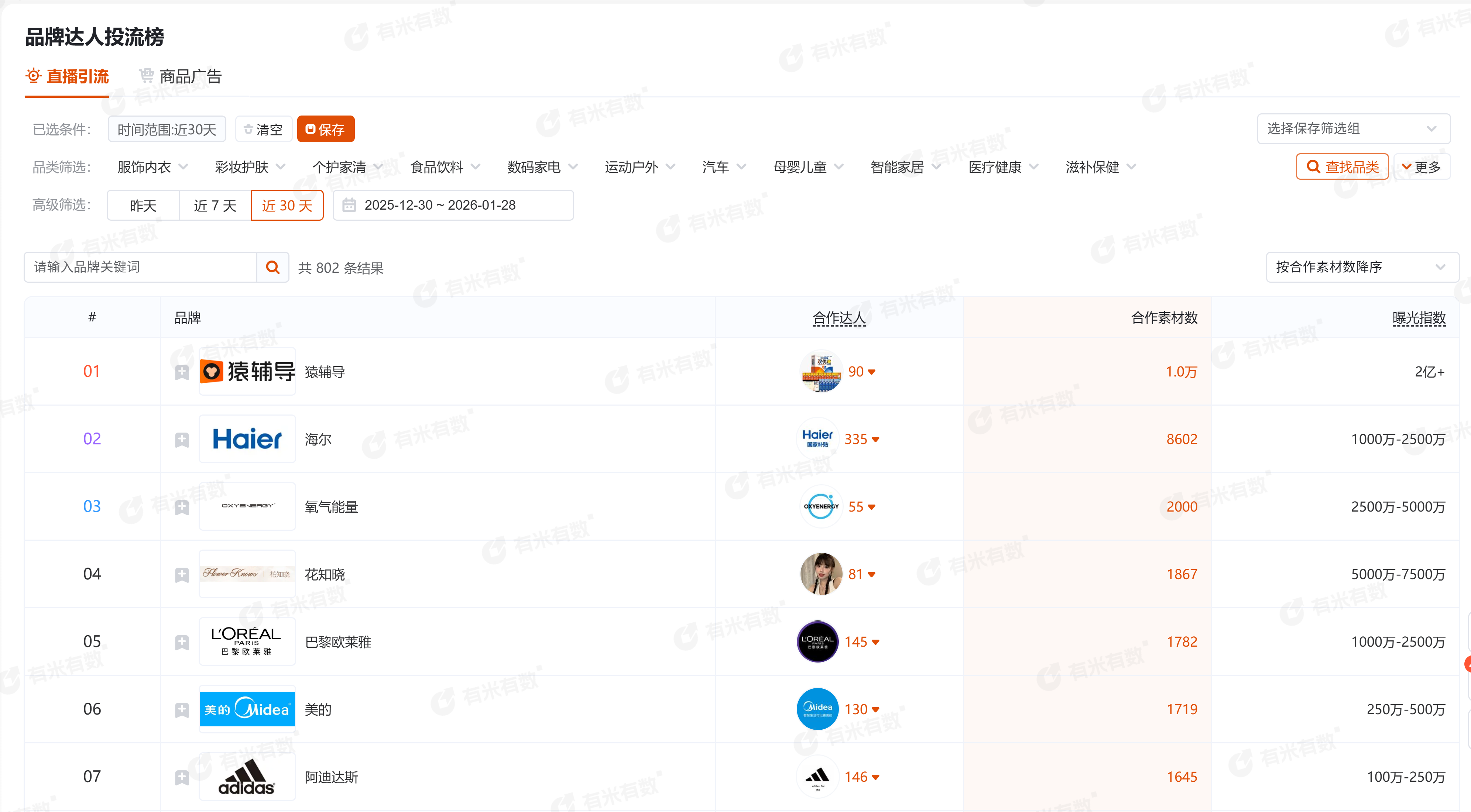Open the calendar icon in date range
This screenshot has width=1471, height=812.
tap(349, 205)
